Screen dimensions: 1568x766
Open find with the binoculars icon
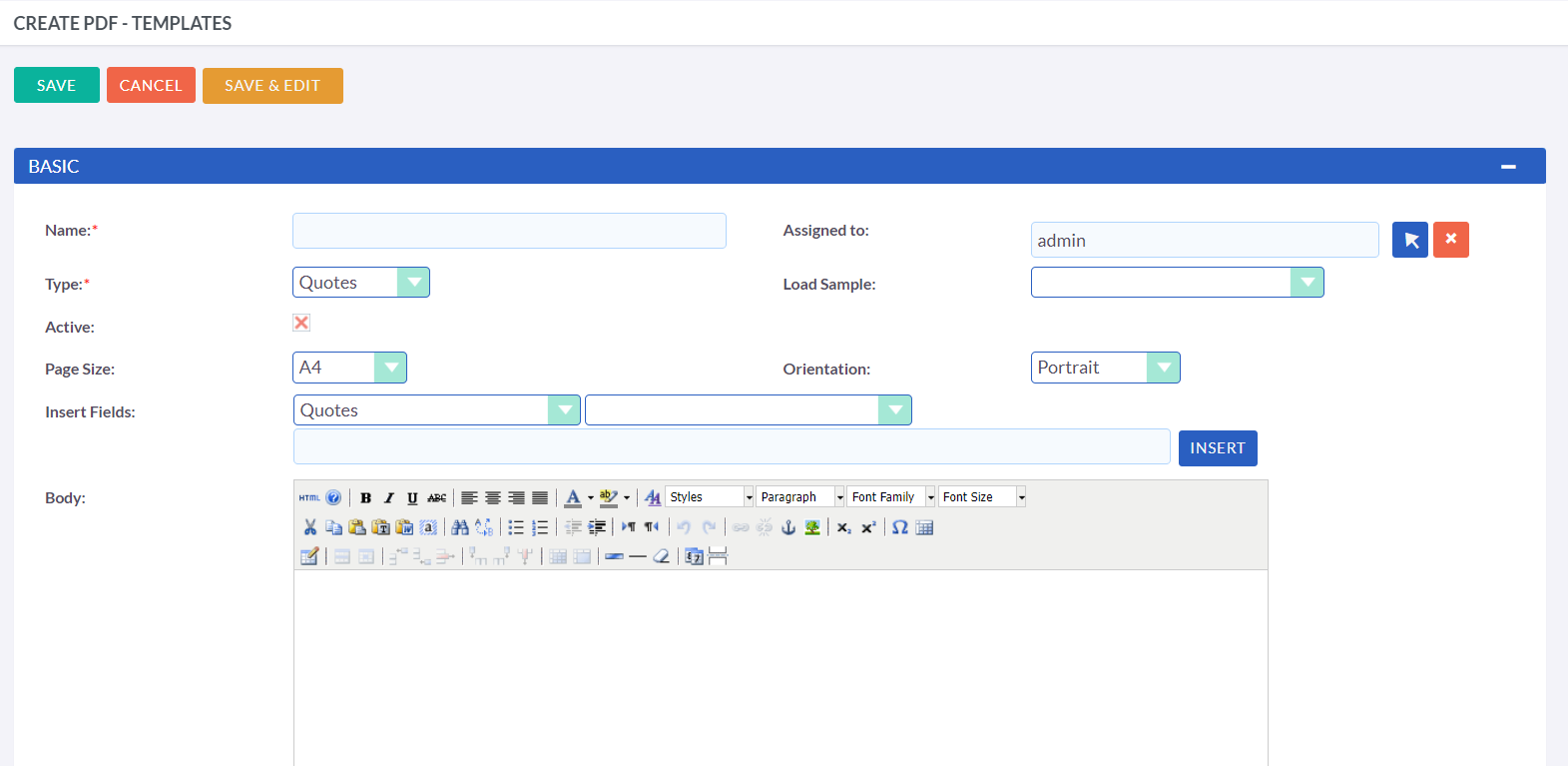pyautogui.click(x=460, y=527)
